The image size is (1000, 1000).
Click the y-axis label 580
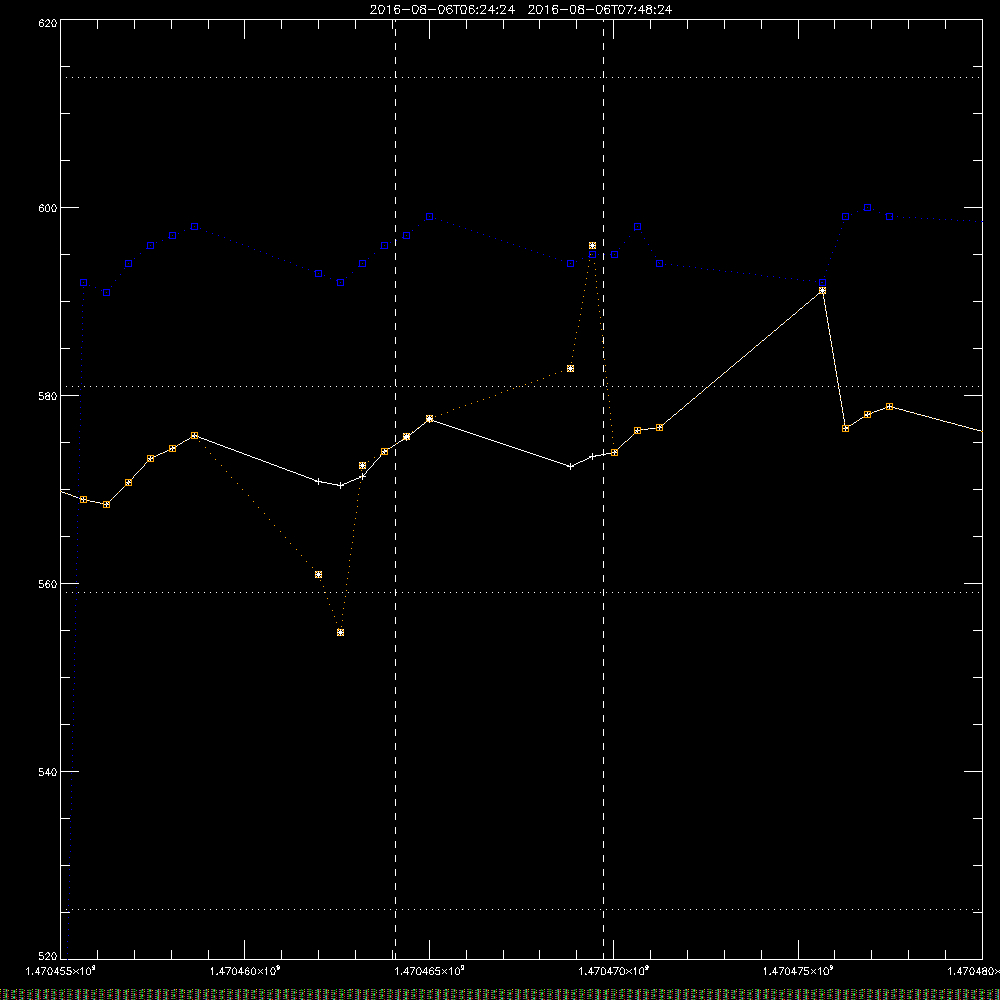(48, 395)
